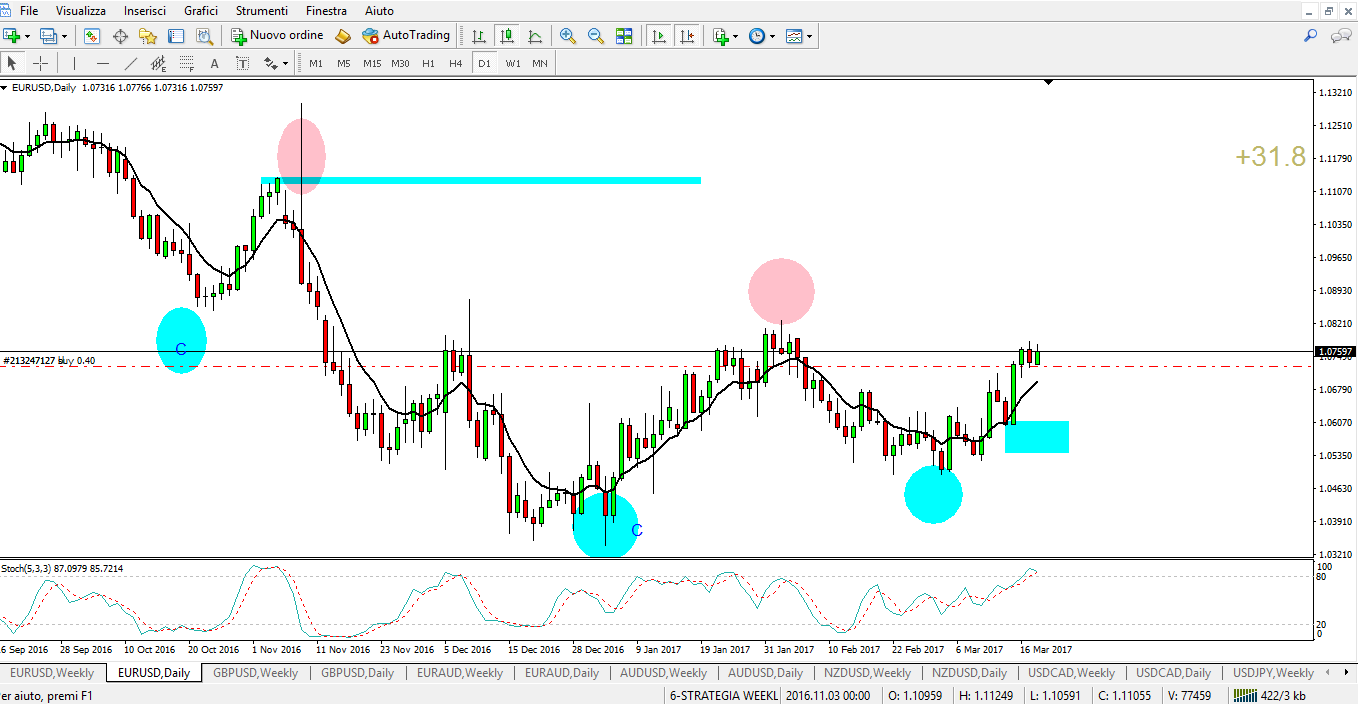Open the Grafici menu
Viewport: 1358px width, 704px height.
(x=201, y=10)
